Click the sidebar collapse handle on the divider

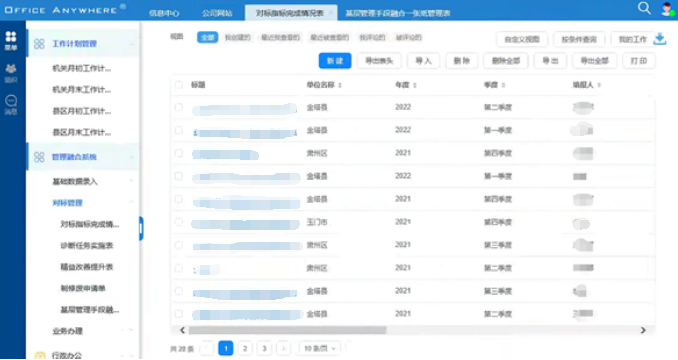tap(141, 228)
